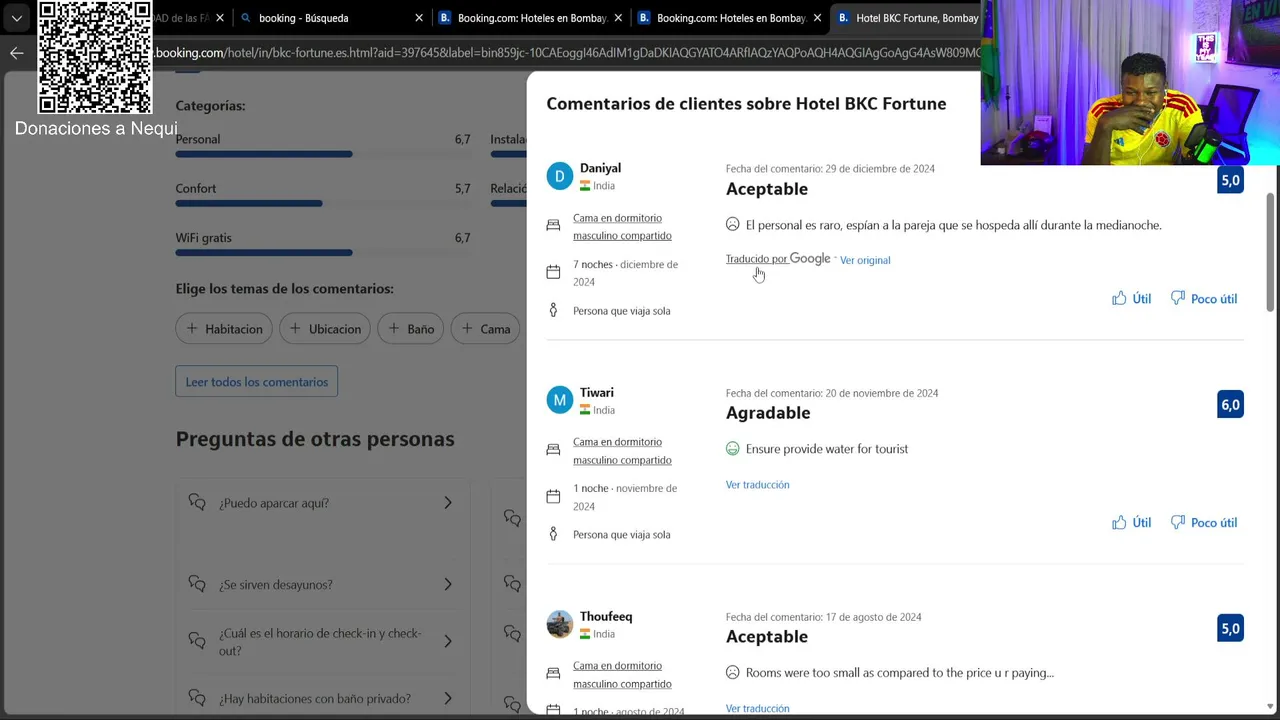1280x720 pixels.
Task: Expand '¿Puedo aparcar aquí?' question
Action: [x=321, y=503]
